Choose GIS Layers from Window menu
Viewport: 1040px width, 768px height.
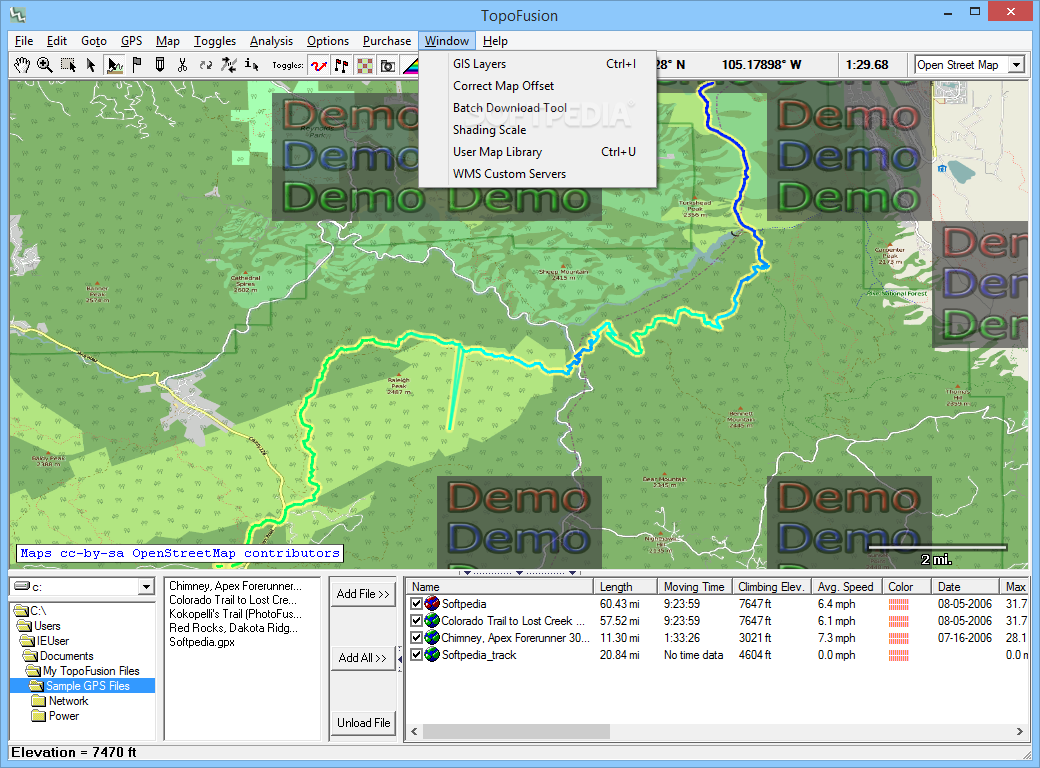point(538,64)
